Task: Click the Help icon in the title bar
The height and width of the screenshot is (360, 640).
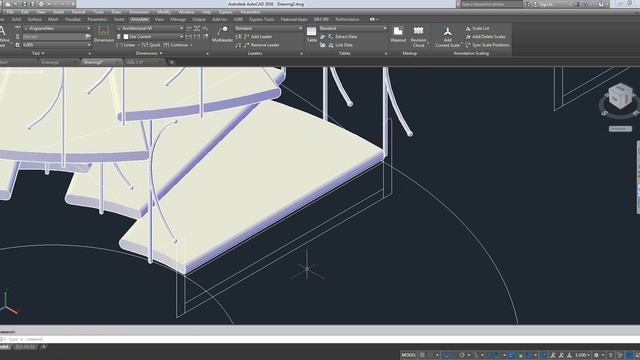Action: [601, 4]
